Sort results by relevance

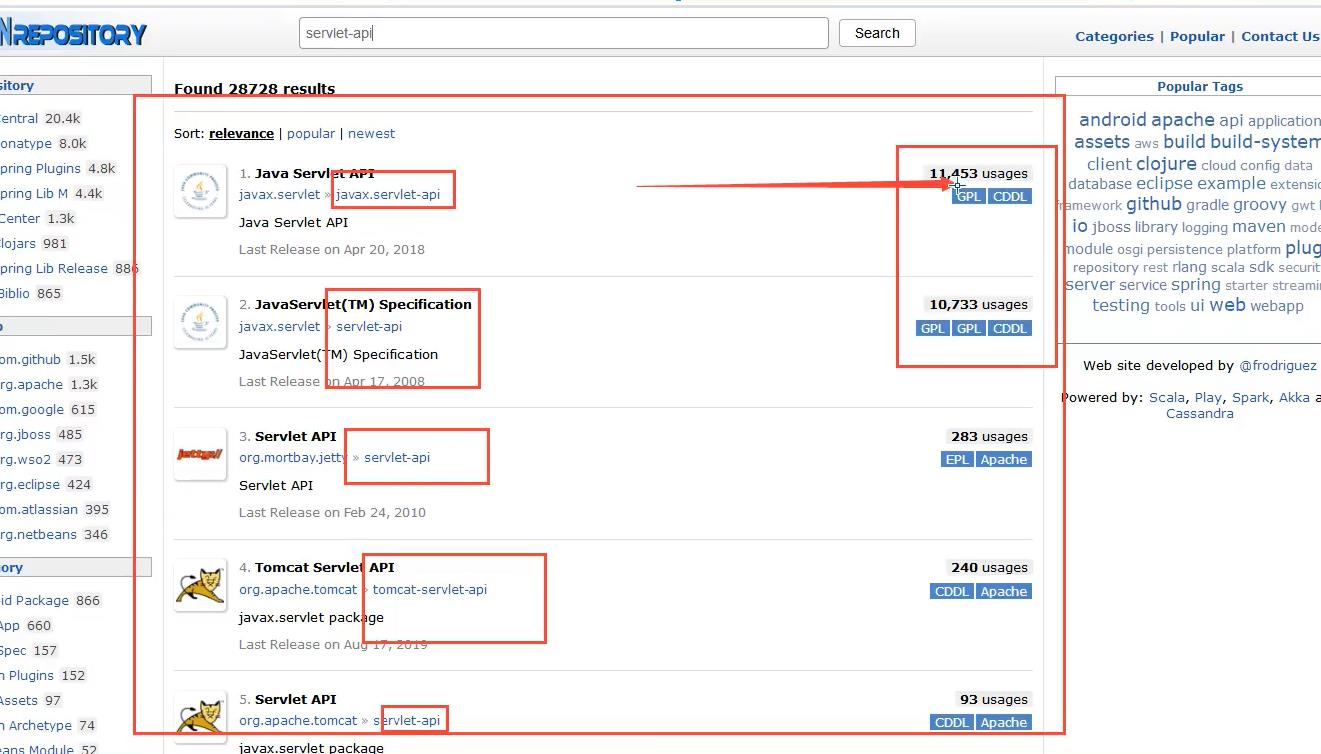[x=241, y=133]
